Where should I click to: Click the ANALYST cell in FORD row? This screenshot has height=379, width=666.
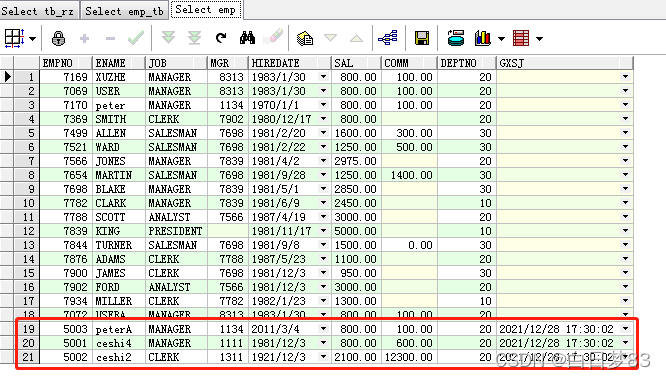[x=176, y=287]
